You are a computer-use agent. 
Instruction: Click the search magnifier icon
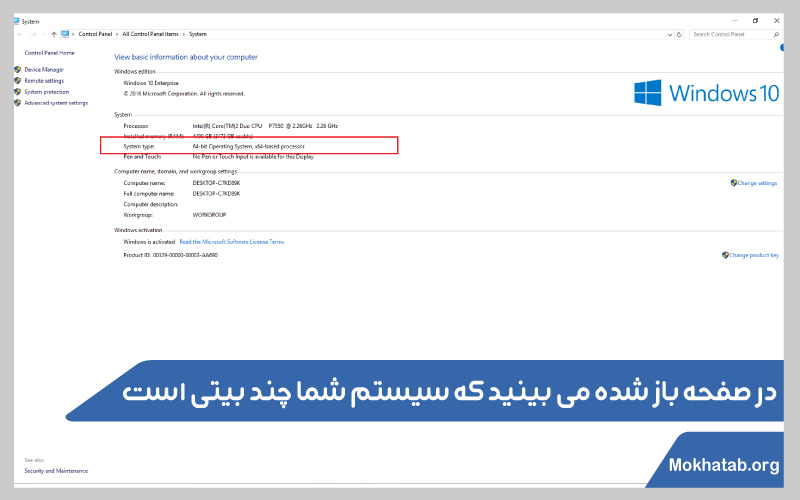pos(776,34)
